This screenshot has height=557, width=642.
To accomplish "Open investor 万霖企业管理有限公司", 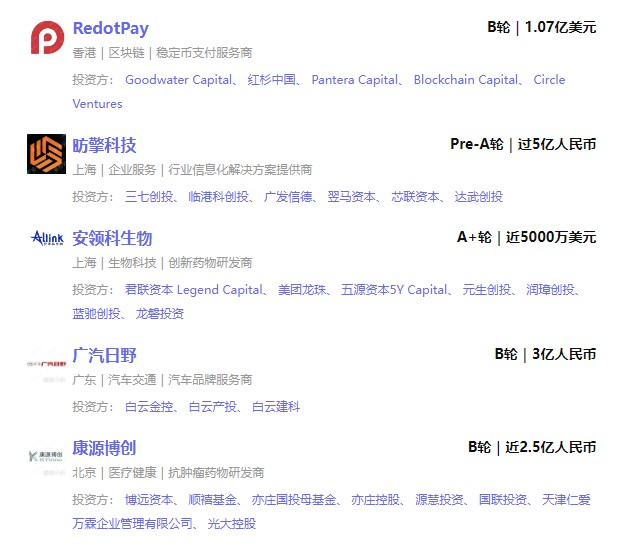I will tap(133, 524).
